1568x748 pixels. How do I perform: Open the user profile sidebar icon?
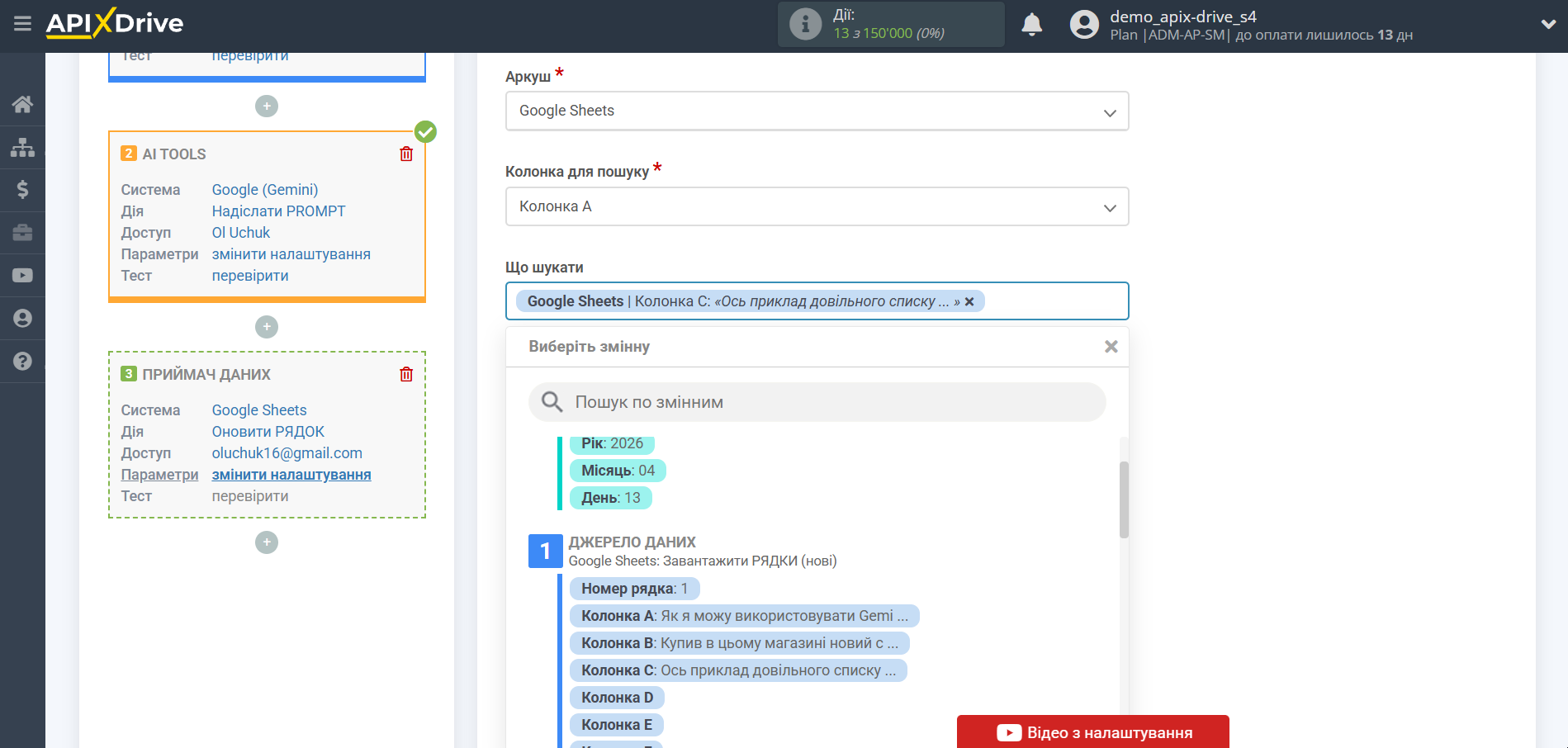point(22,318)
